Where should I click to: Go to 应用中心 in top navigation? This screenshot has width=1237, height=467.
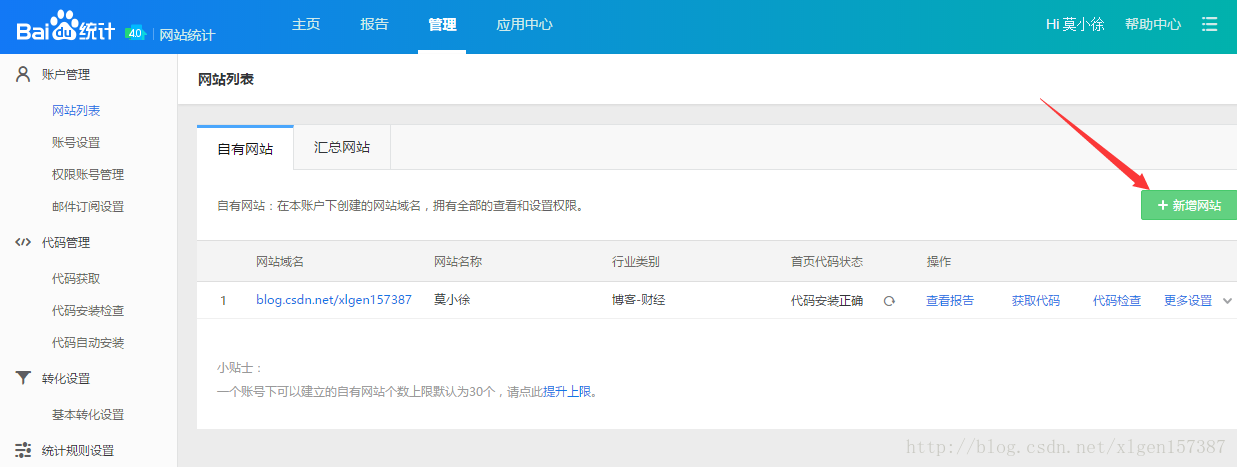pos(524,24)
